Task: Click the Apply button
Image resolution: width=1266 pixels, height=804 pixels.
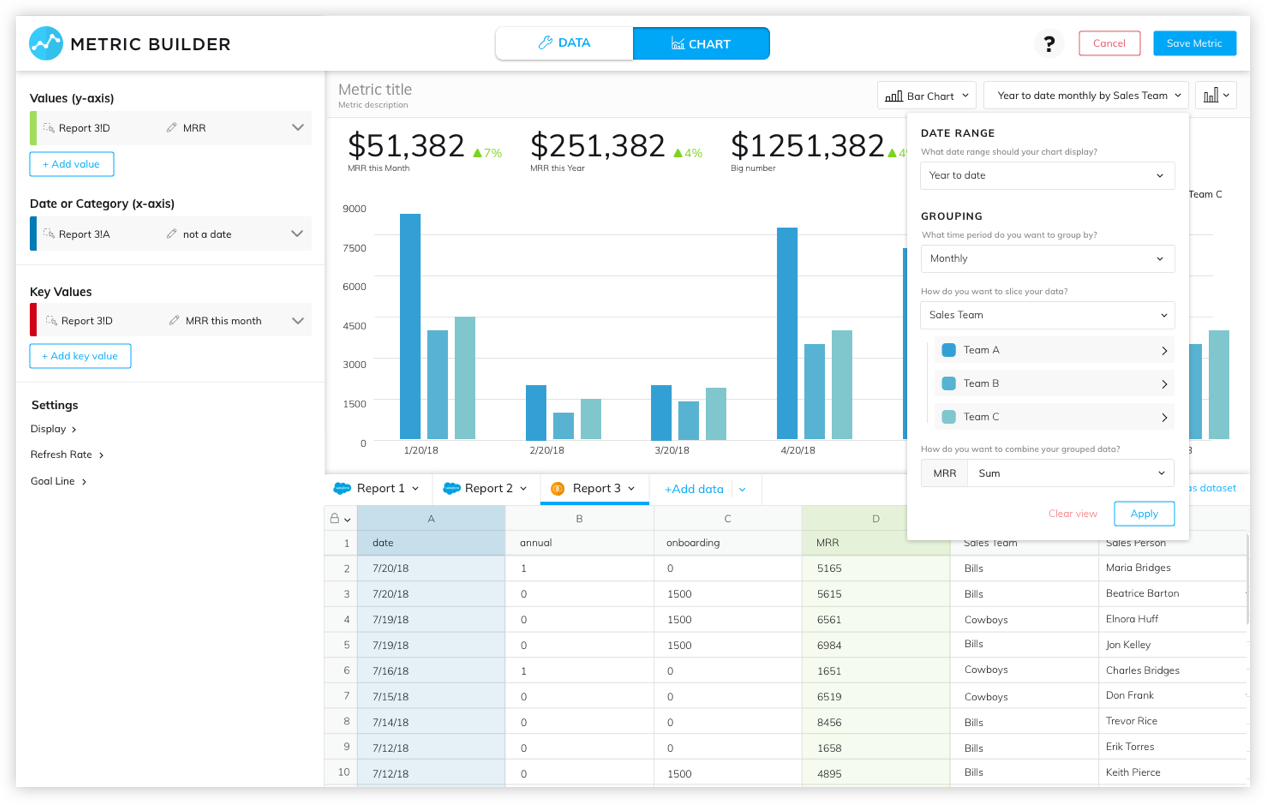Action: [1144, 513]
